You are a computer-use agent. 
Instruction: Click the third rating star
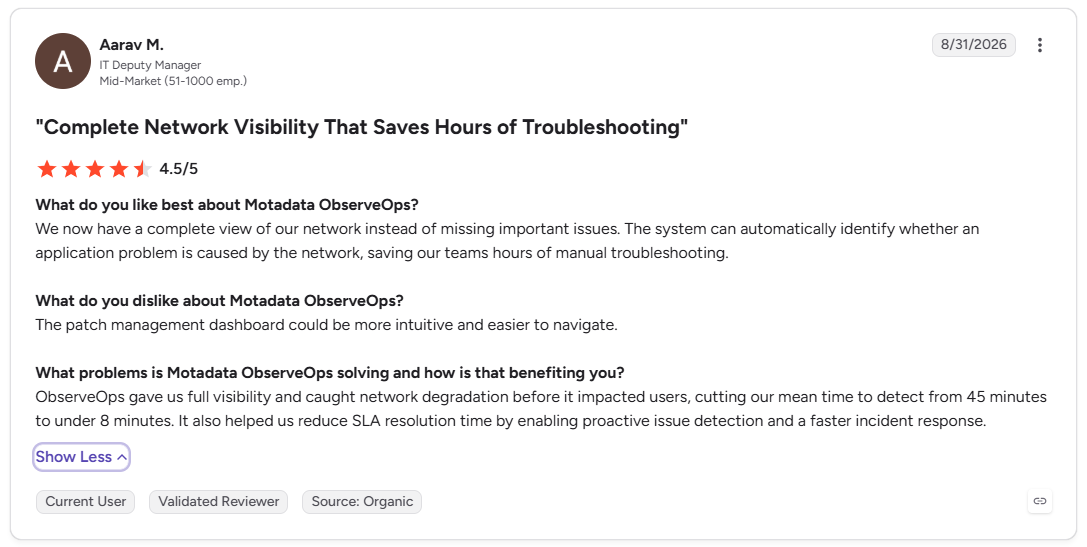94,168
